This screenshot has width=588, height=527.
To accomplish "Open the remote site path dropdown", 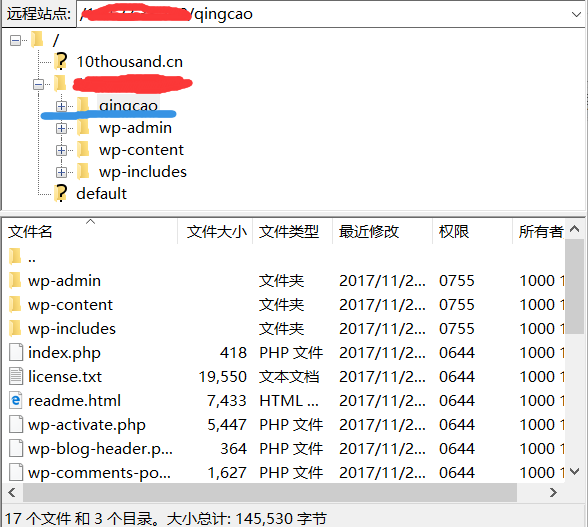I will tap(576, 15).
